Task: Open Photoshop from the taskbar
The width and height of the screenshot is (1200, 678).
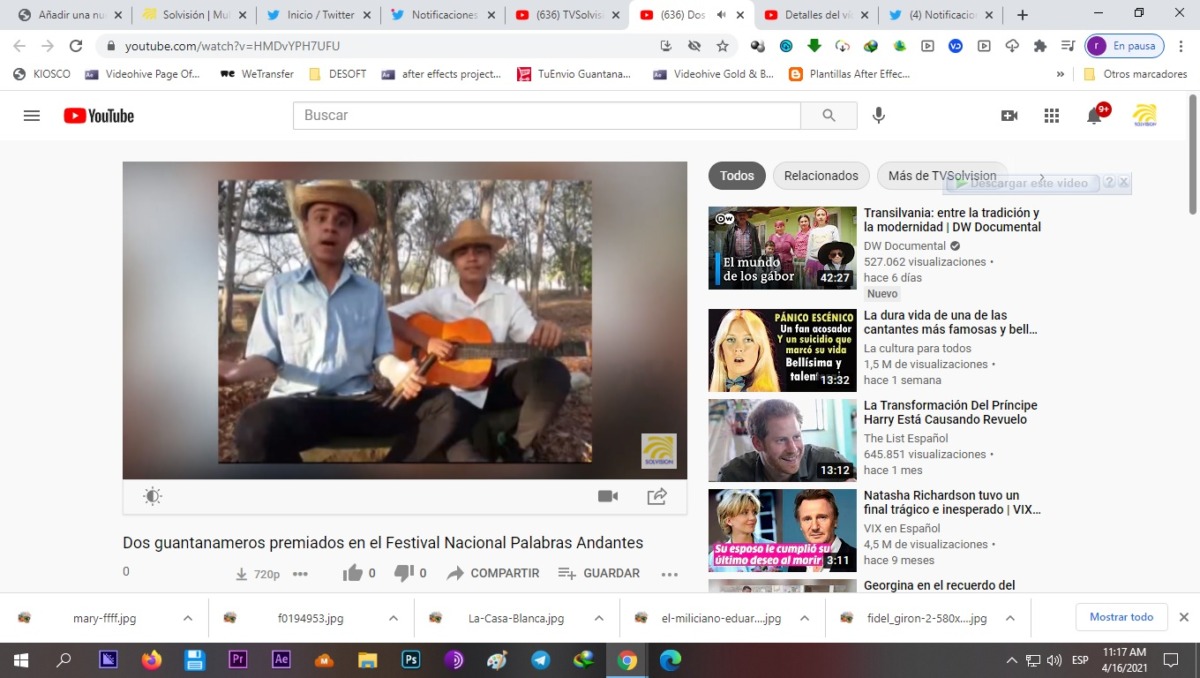Action: click(x=410, y=660)
